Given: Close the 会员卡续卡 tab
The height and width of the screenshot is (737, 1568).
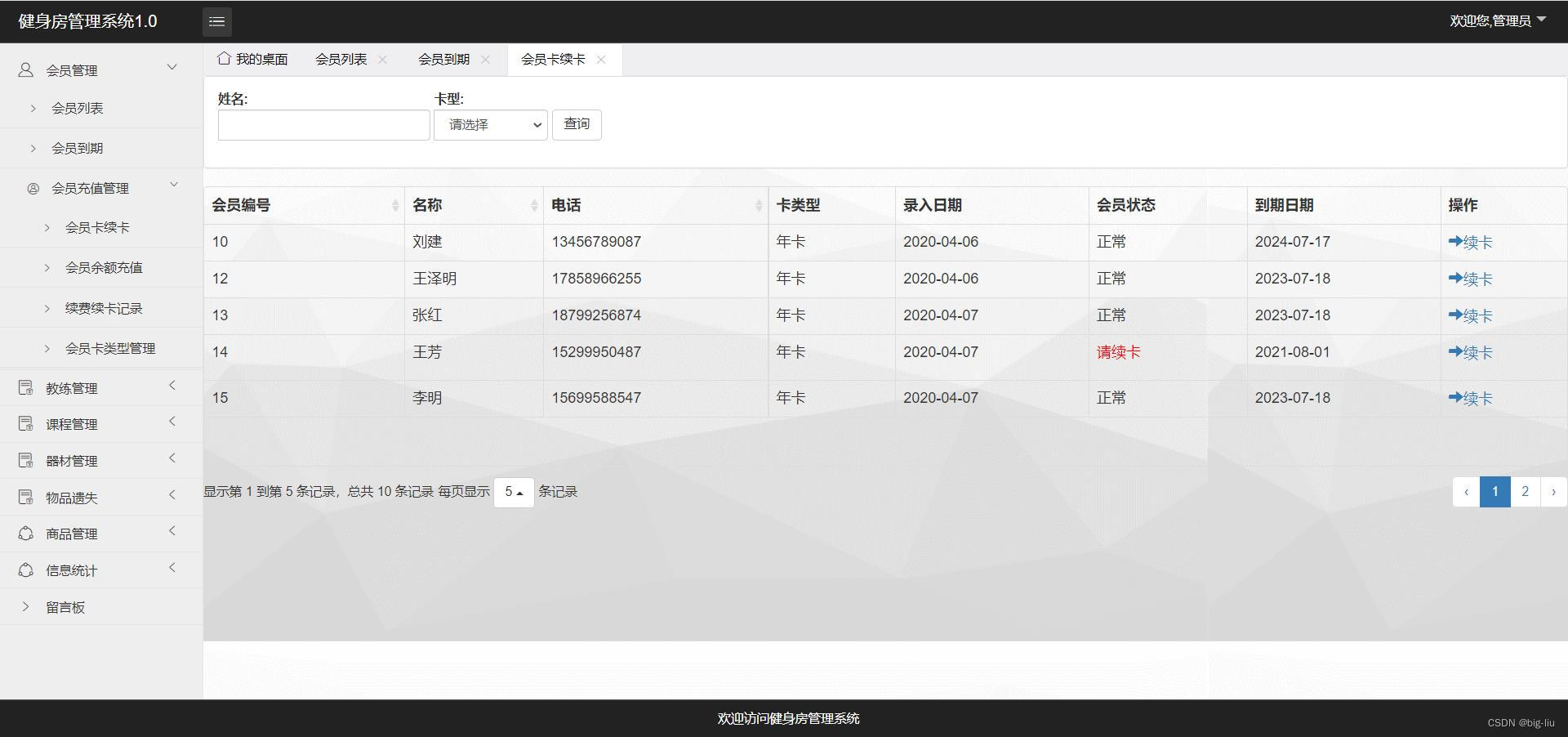Looking at the screenshot, I should pyautogui.click(x=602, y=60).
